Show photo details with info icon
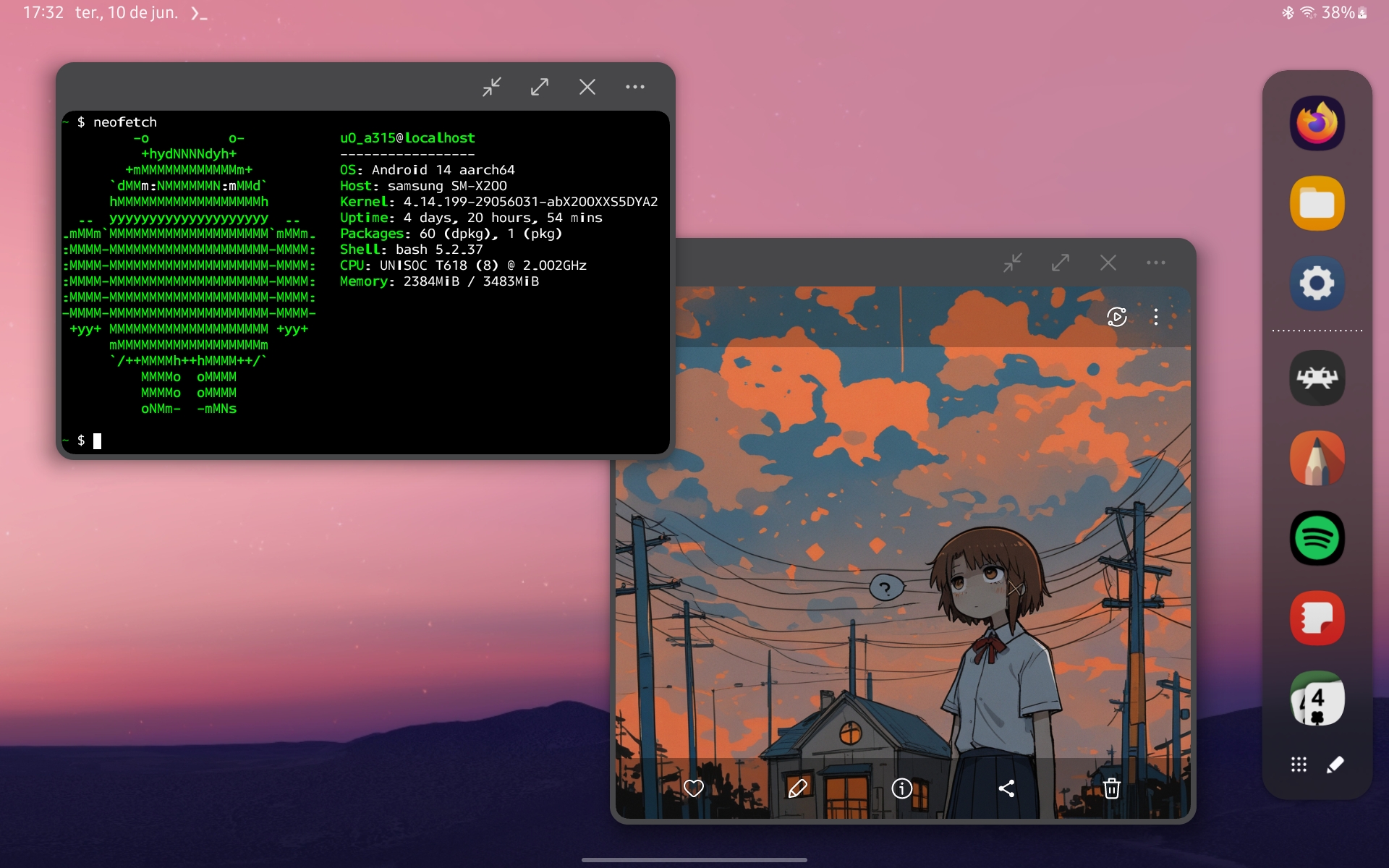The width and height of the screenshot is (1389, 868). click(901, 788)
